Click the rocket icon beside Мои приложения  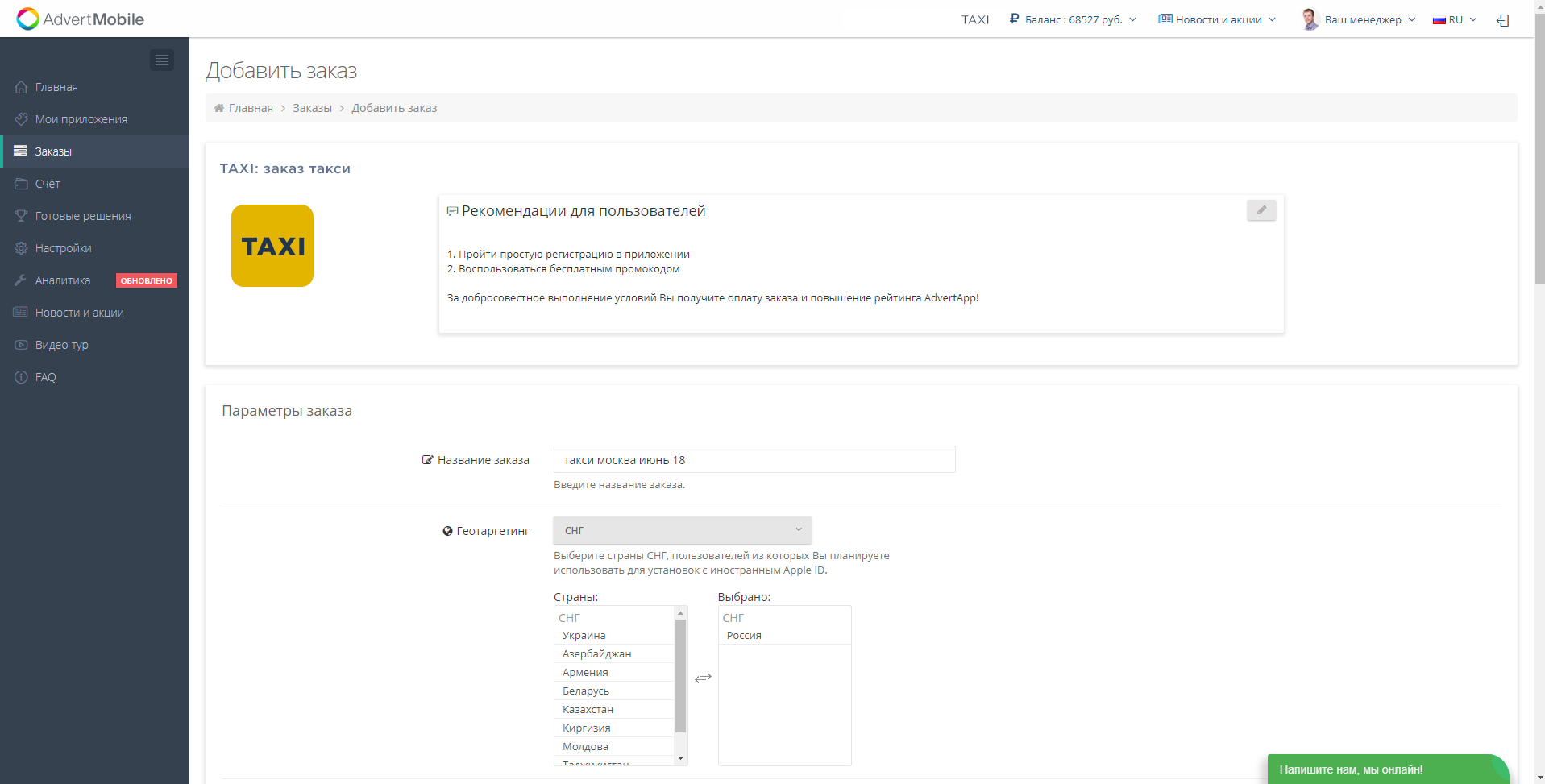coord(21,119)
